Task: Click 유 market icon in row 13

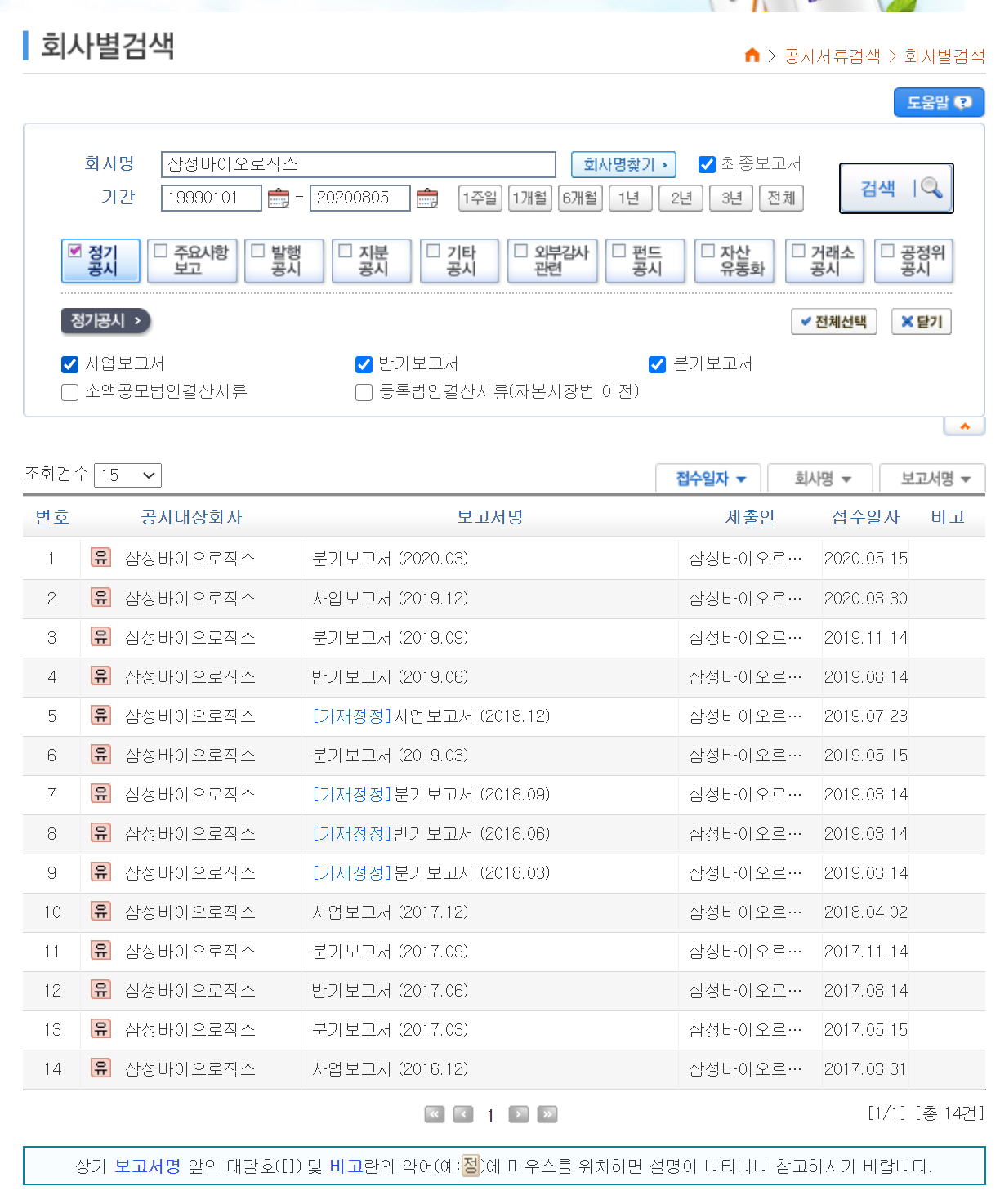Action: click(100, 1029)
